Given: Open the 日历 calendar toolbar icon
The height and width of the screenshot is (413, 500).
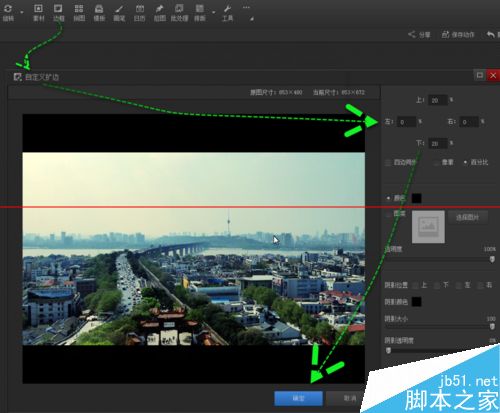Looking at the screenshot, I should click(x=139, y=13).
